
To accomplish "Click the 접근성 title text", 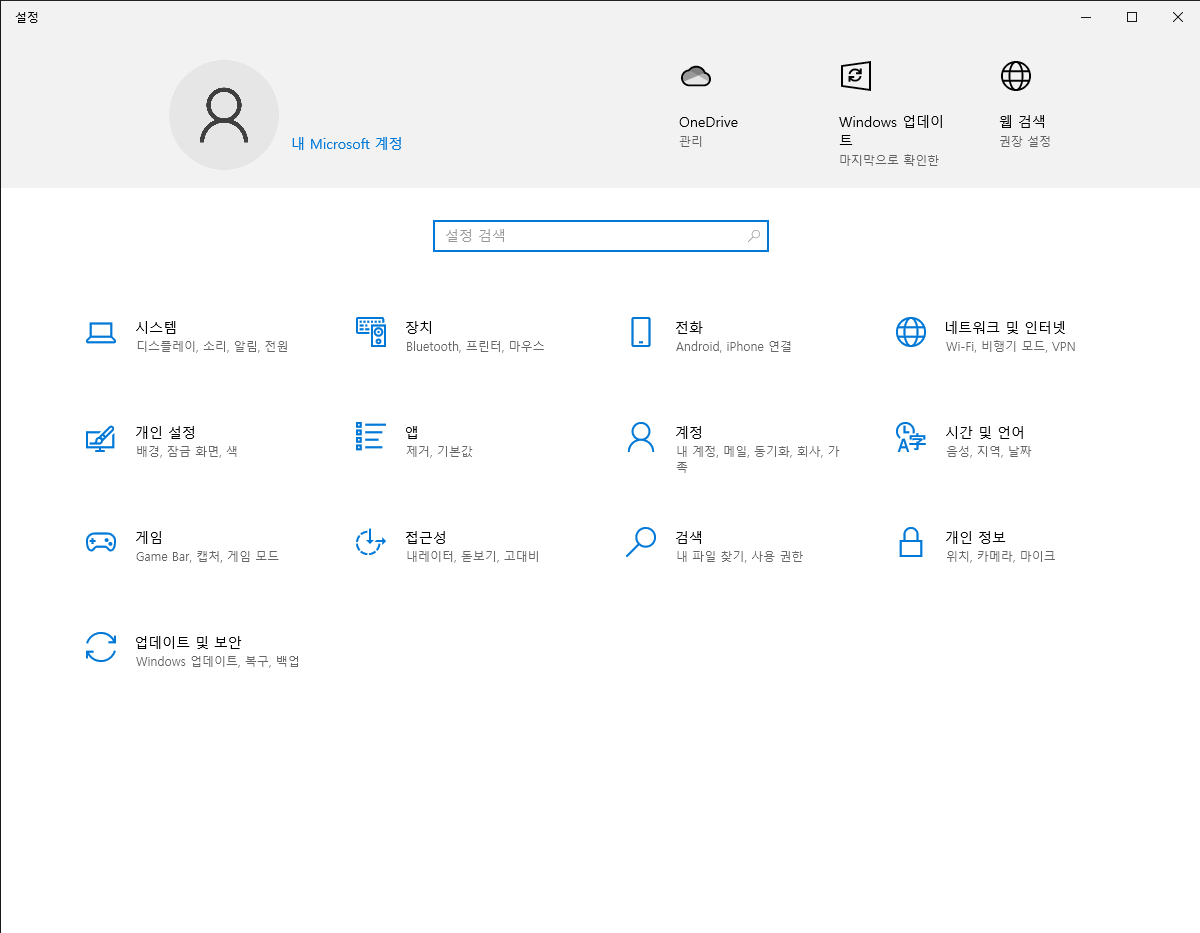I will 426,537.
